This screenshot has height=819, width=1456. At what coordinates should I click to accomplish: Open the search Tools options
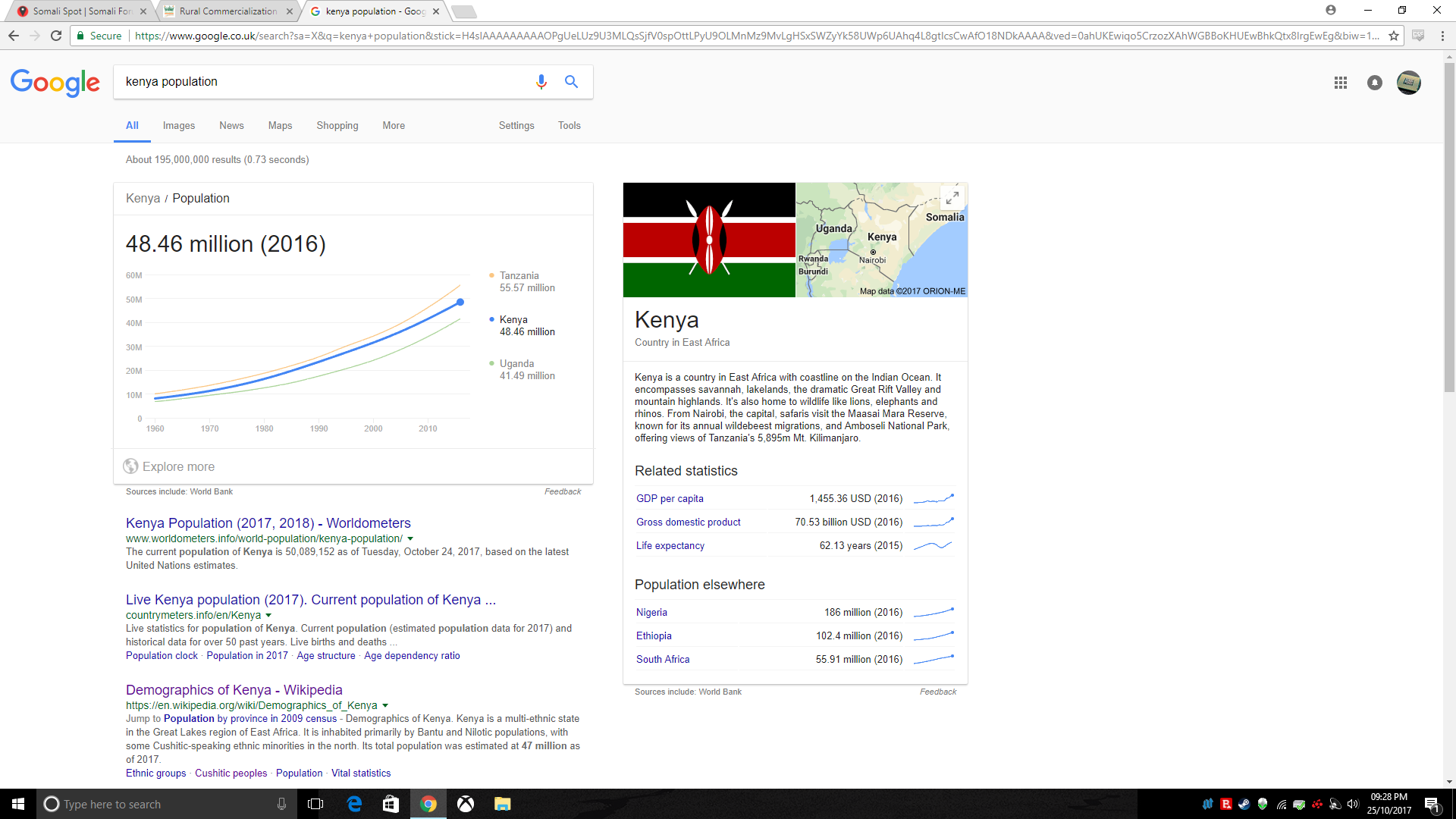(570, 126)
